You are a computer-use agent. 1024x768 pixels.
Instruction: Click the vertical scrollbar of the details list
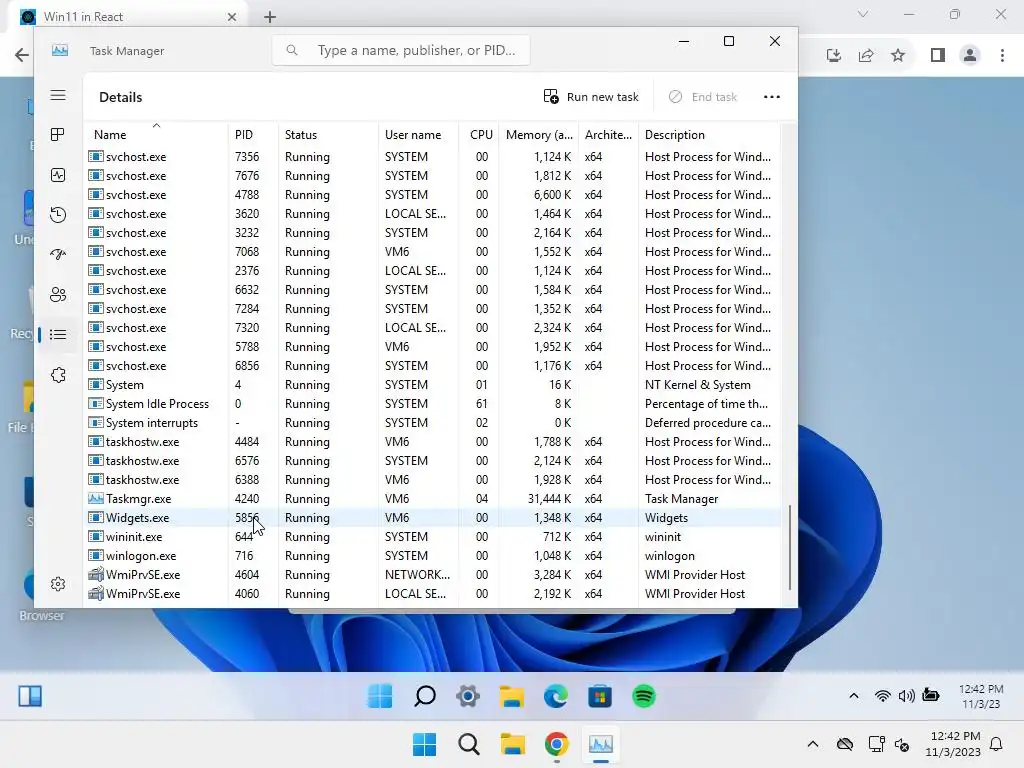coord(790,547)
